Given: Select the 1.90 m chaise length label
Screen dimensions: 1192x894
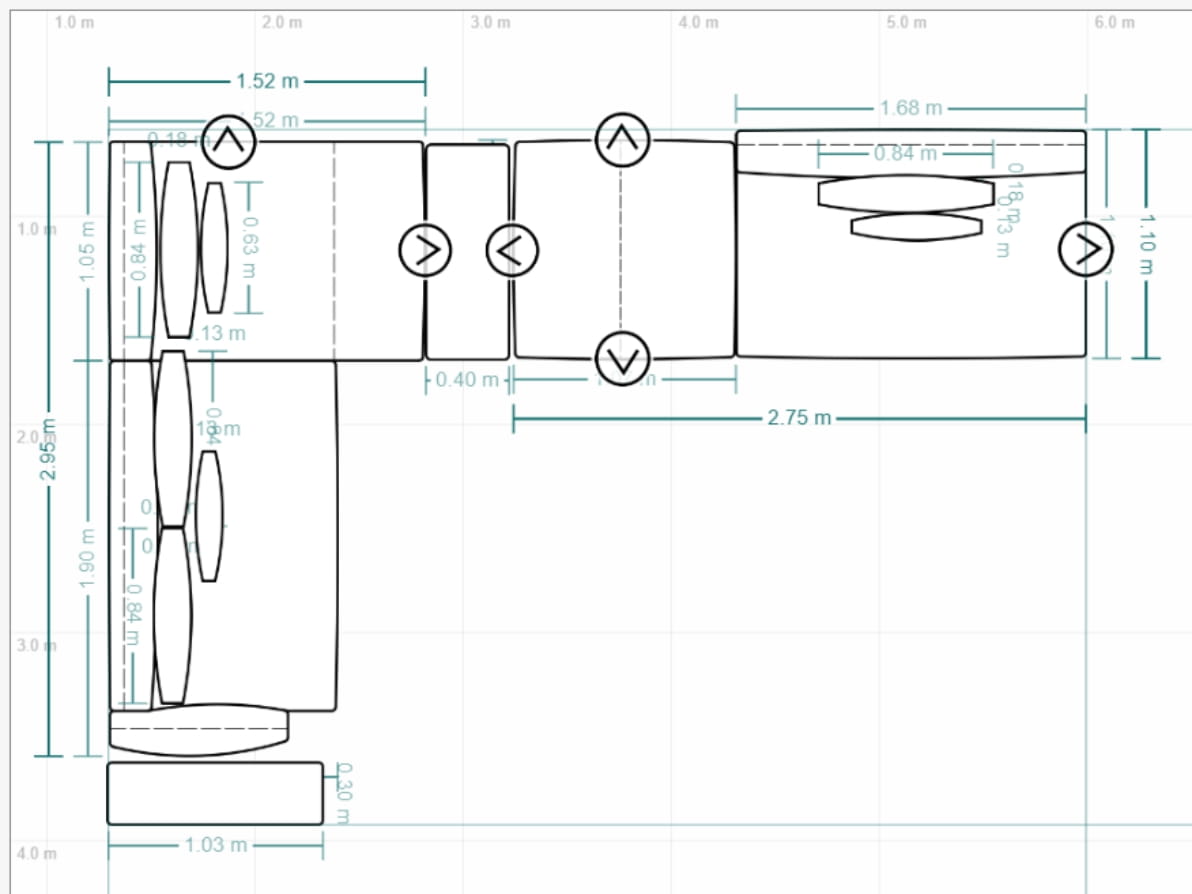Looking at the screenshot, I should tap(87, 558).
